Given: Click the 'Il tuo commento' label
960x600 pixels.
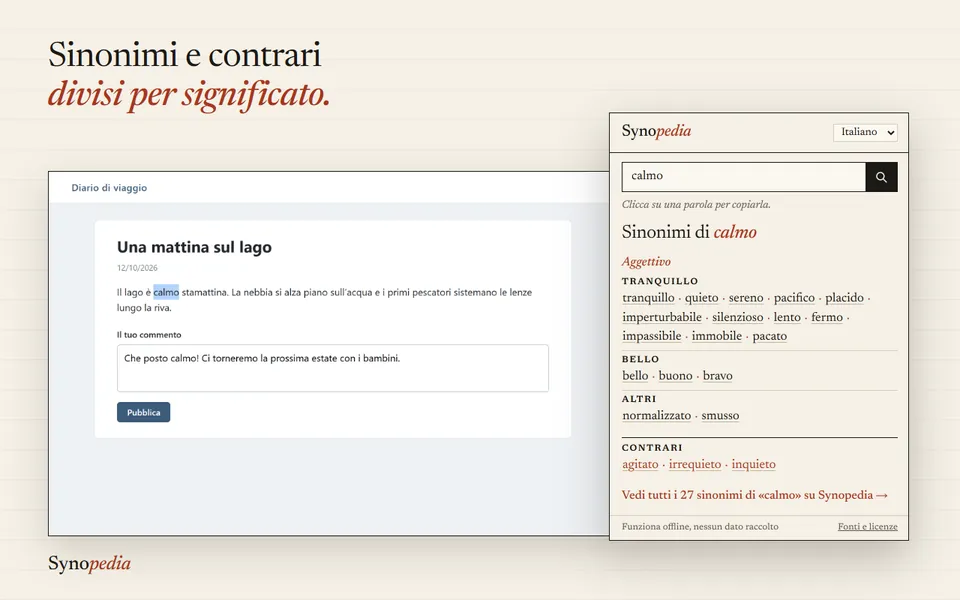Looking at the screenshot, I should click(149, 335).
